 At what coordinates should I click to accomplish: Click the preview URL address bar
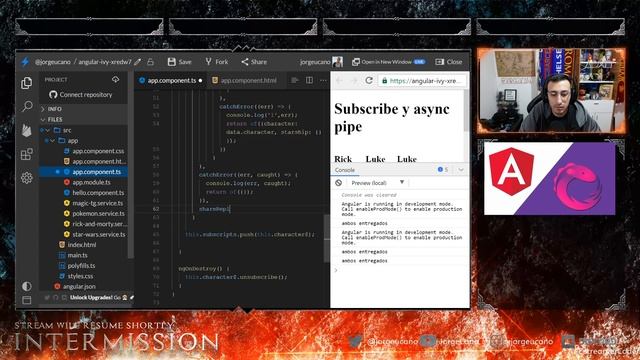(422, 80)
